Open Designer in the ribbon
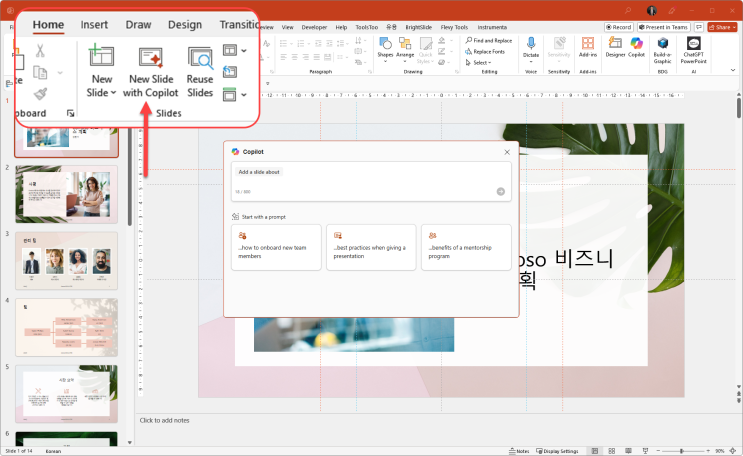The height and width of the screenshot is (456, 743). (615, 48)
